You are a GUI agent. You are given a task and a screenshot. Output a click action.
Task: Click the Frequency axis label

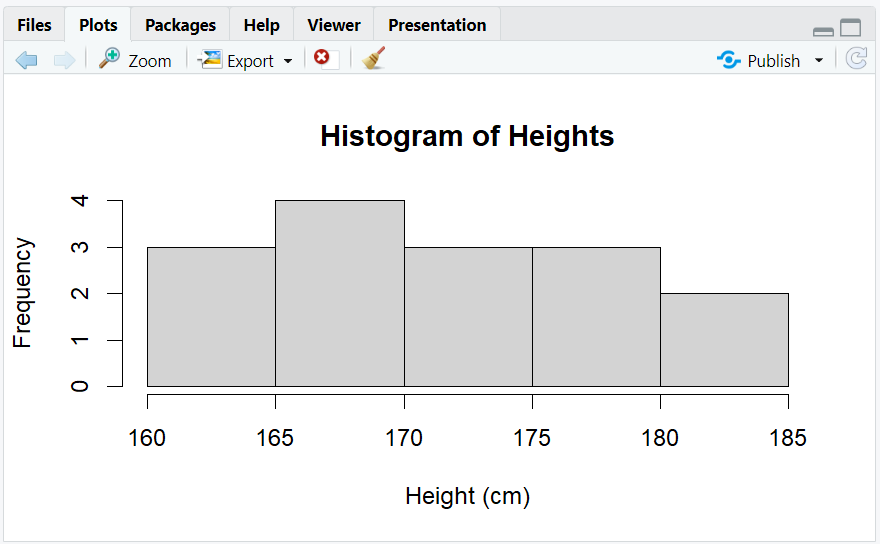pos(22,292)
